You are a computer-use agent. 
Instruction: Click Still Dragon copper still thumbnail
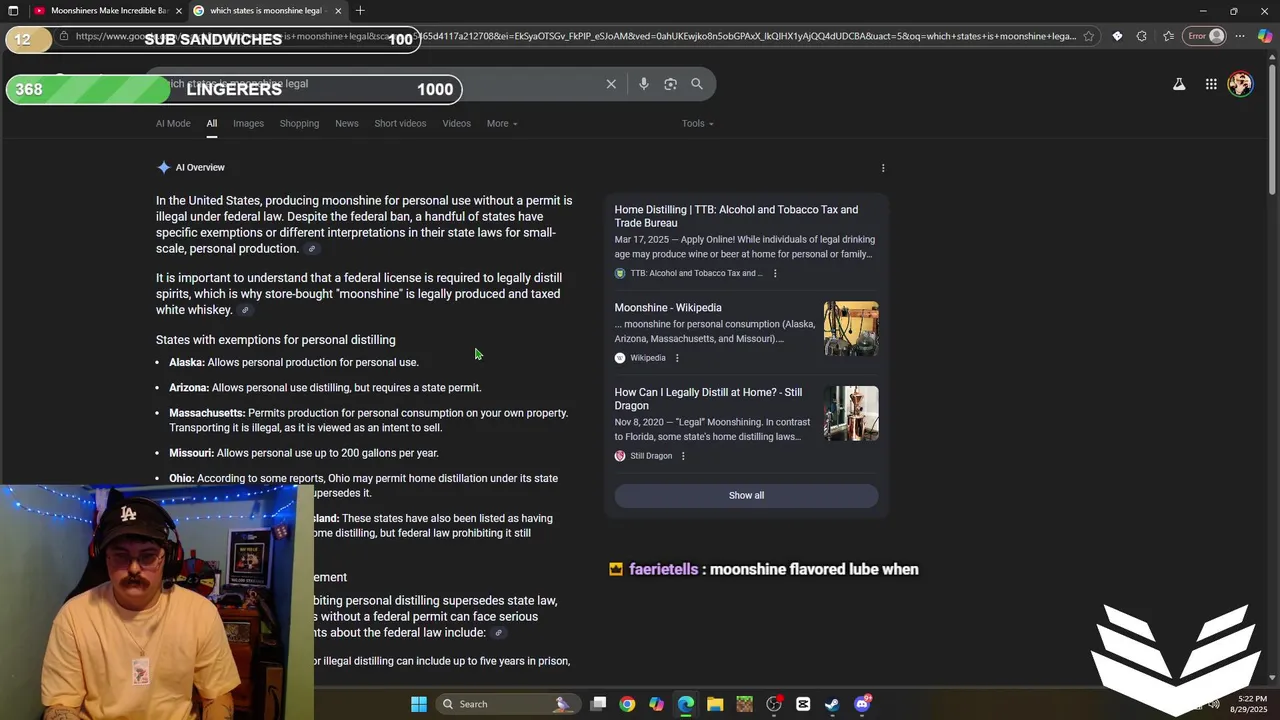851,414
